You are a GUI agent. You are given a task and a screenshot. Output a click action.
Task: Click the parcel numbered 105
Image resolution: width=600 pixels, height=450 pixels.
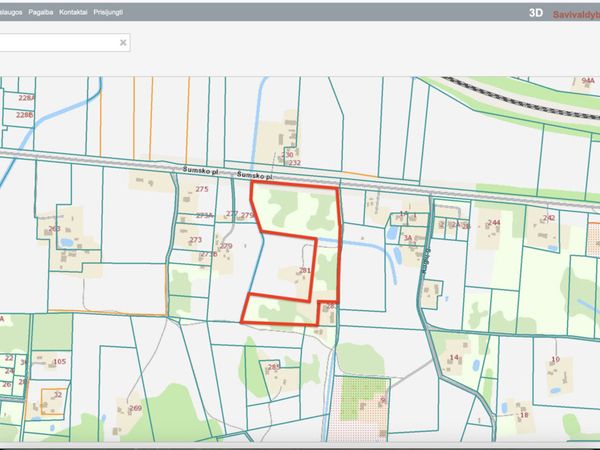click(x=59, y=361)
